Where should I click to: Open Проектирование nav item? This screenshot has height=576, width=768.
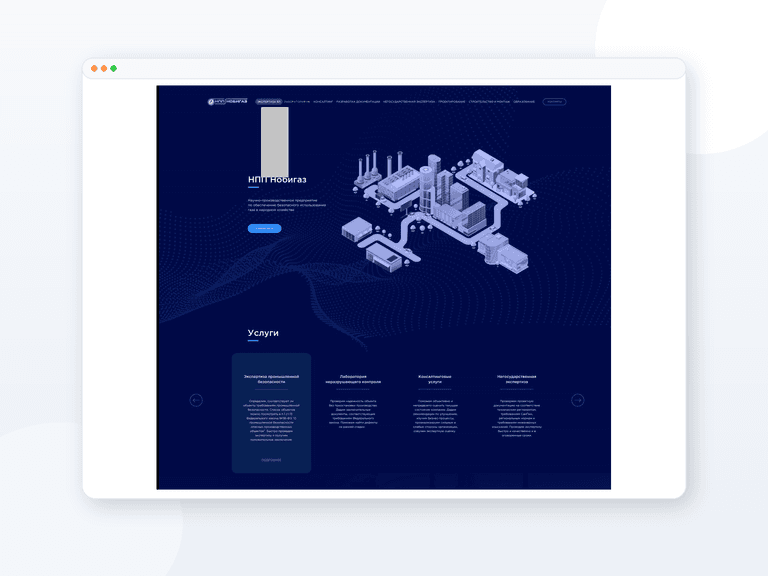pyautogui.click(x=452, y=102)
